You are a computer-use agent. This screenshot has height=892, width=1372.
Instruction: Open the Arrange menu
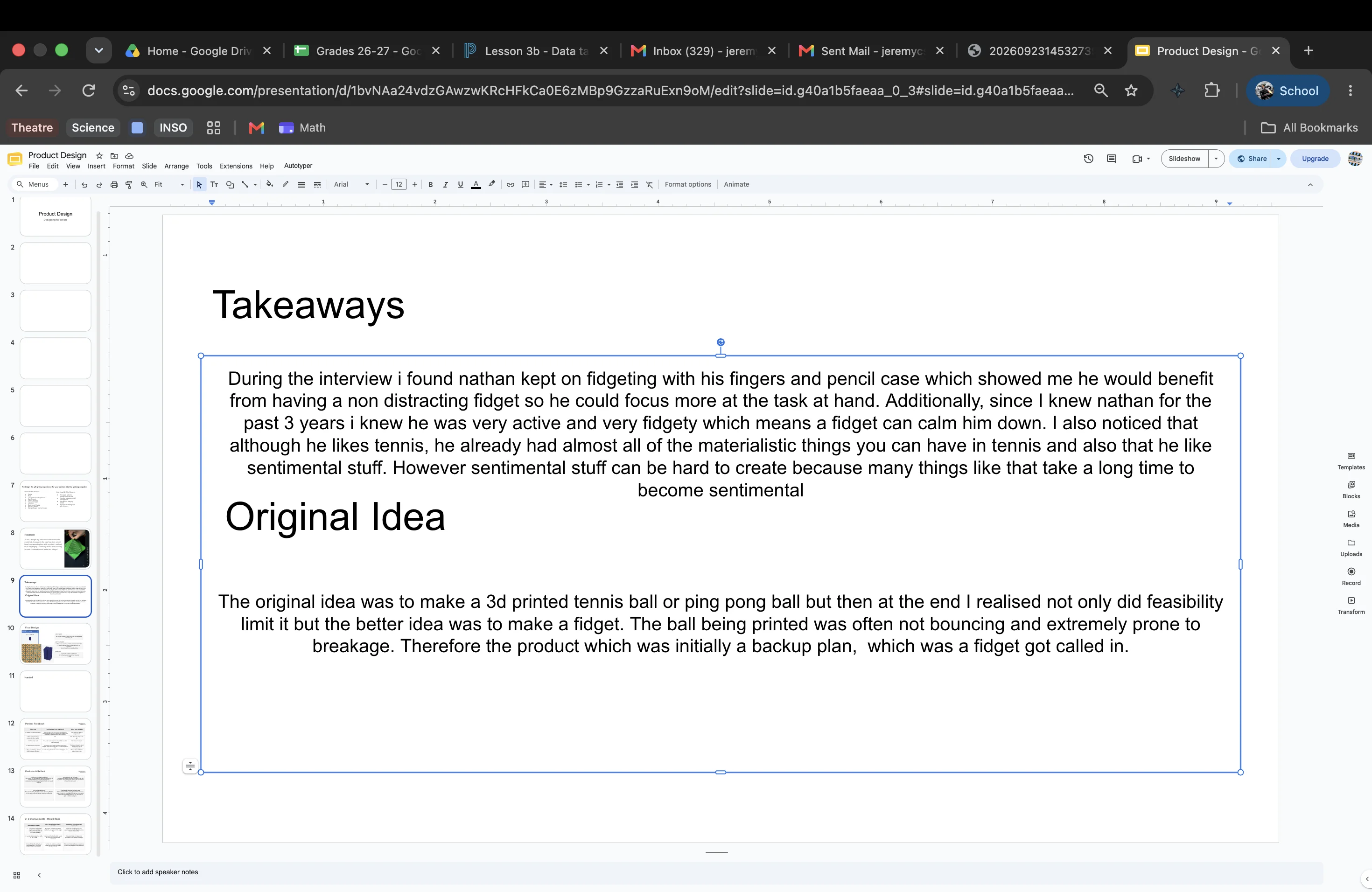coord(176,167)
